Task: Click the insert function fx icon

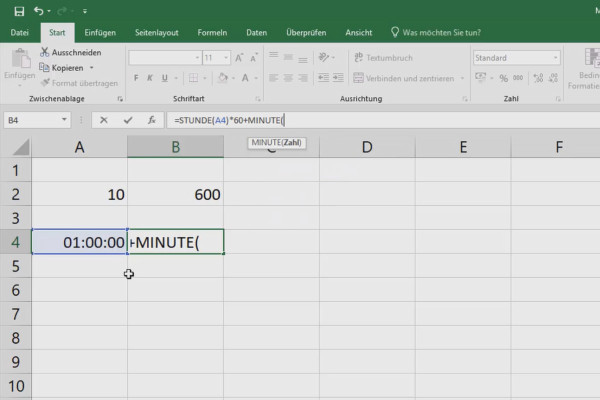Action: [x=152, y=120]
